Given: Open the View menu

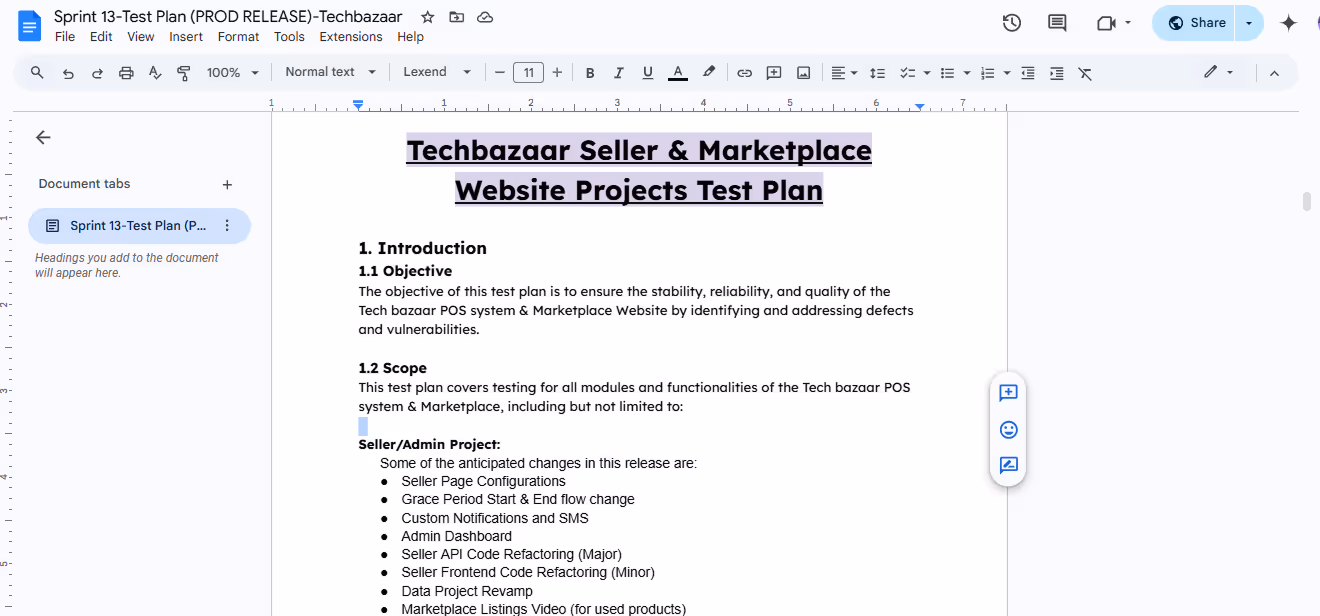Looking at the screenshot, I should 141,37.
